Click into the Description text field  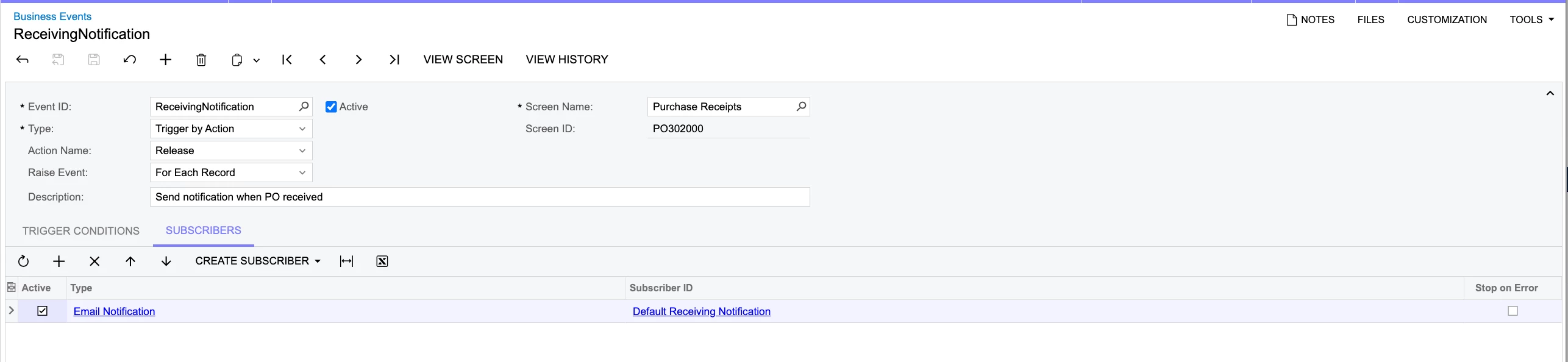click(480, 197)
